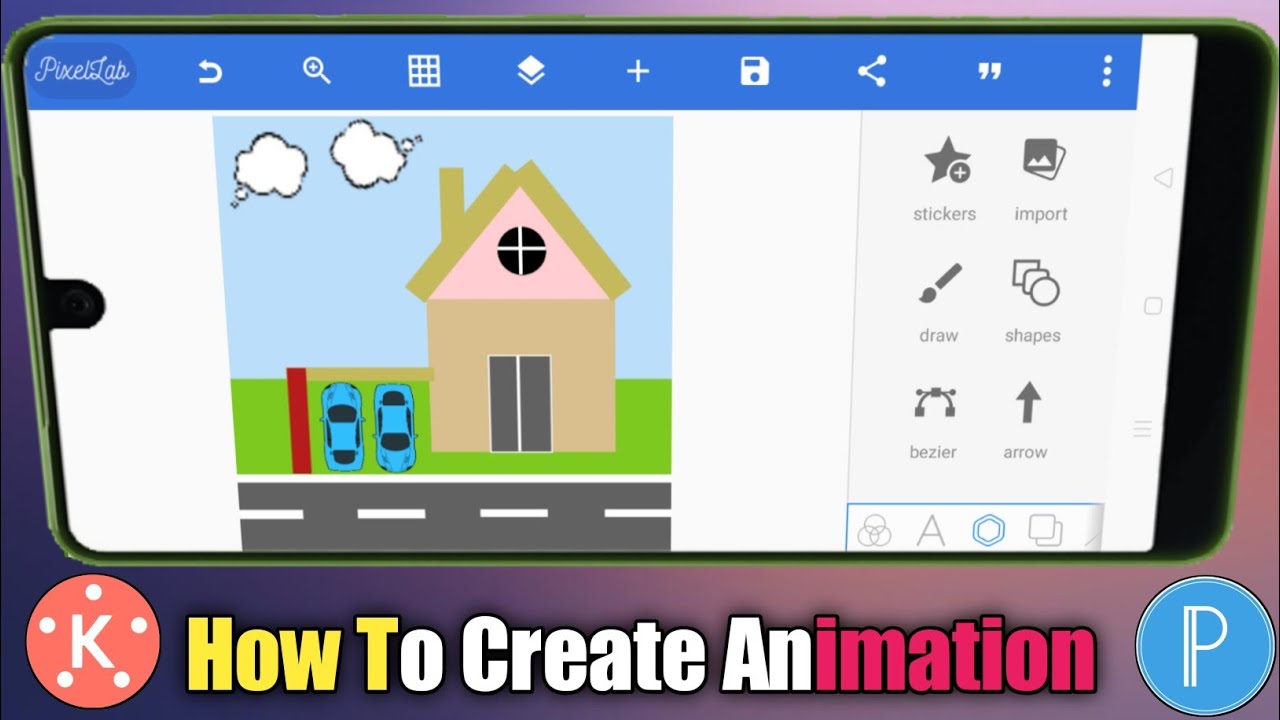The width and height of the screenshot is (1280, 720).
Task: Choose the import image tool
Action: coord(1042,181)
